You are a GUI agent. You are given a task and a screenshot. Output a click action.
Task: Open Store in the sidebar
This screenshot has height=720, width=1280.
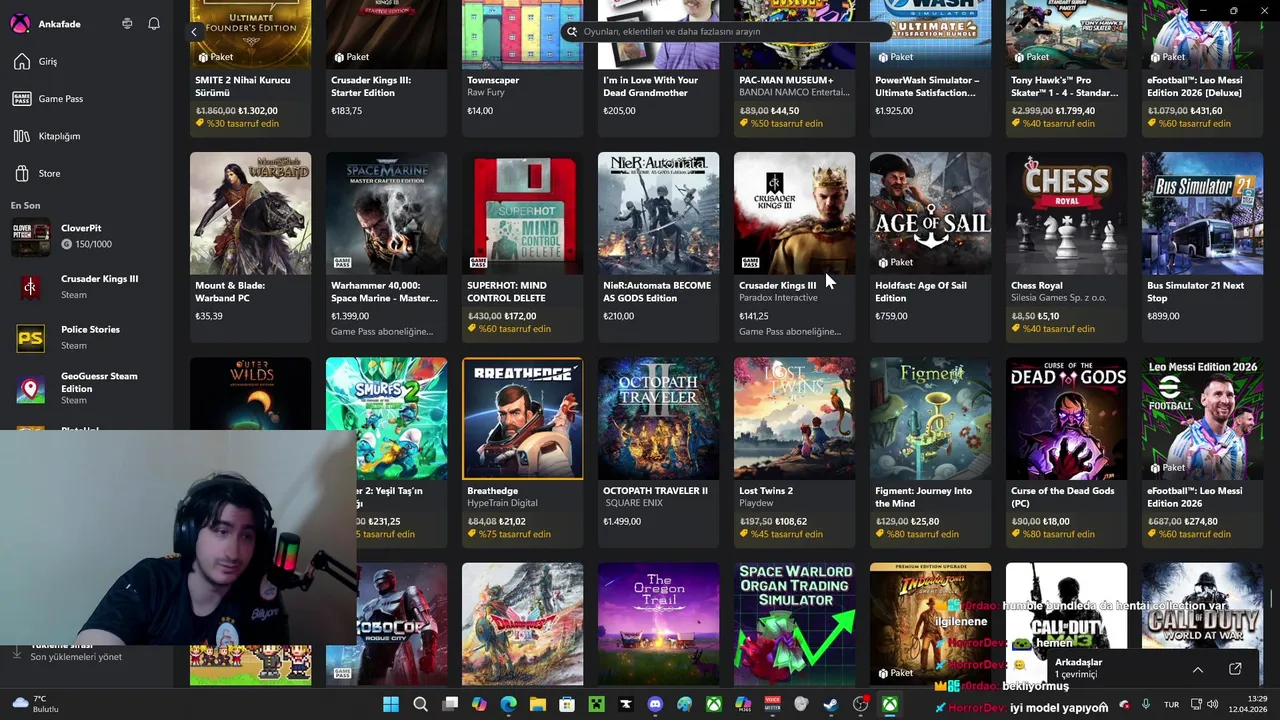[x=86, y=173]
